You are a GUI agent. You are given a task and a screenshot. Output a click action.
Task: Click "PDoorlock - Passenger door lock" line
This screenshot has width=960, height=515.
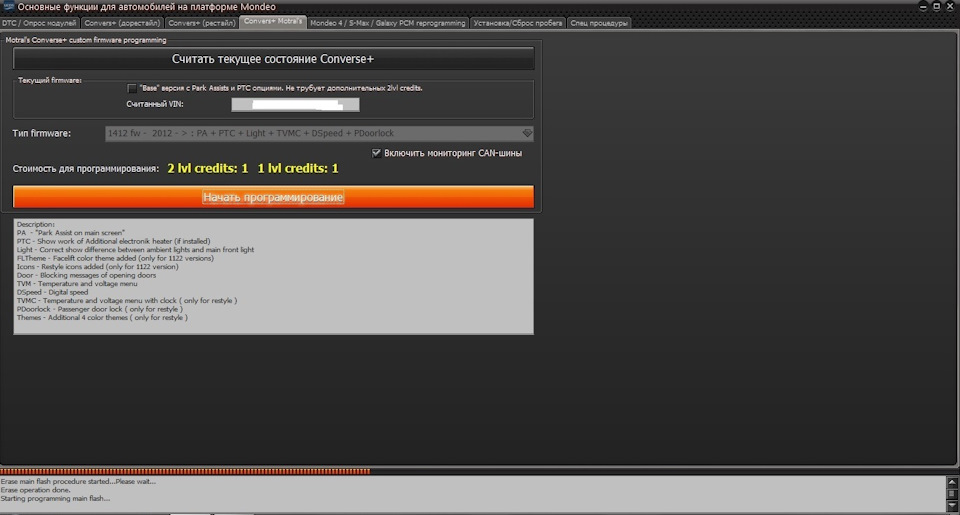click(x=100, y=309)
